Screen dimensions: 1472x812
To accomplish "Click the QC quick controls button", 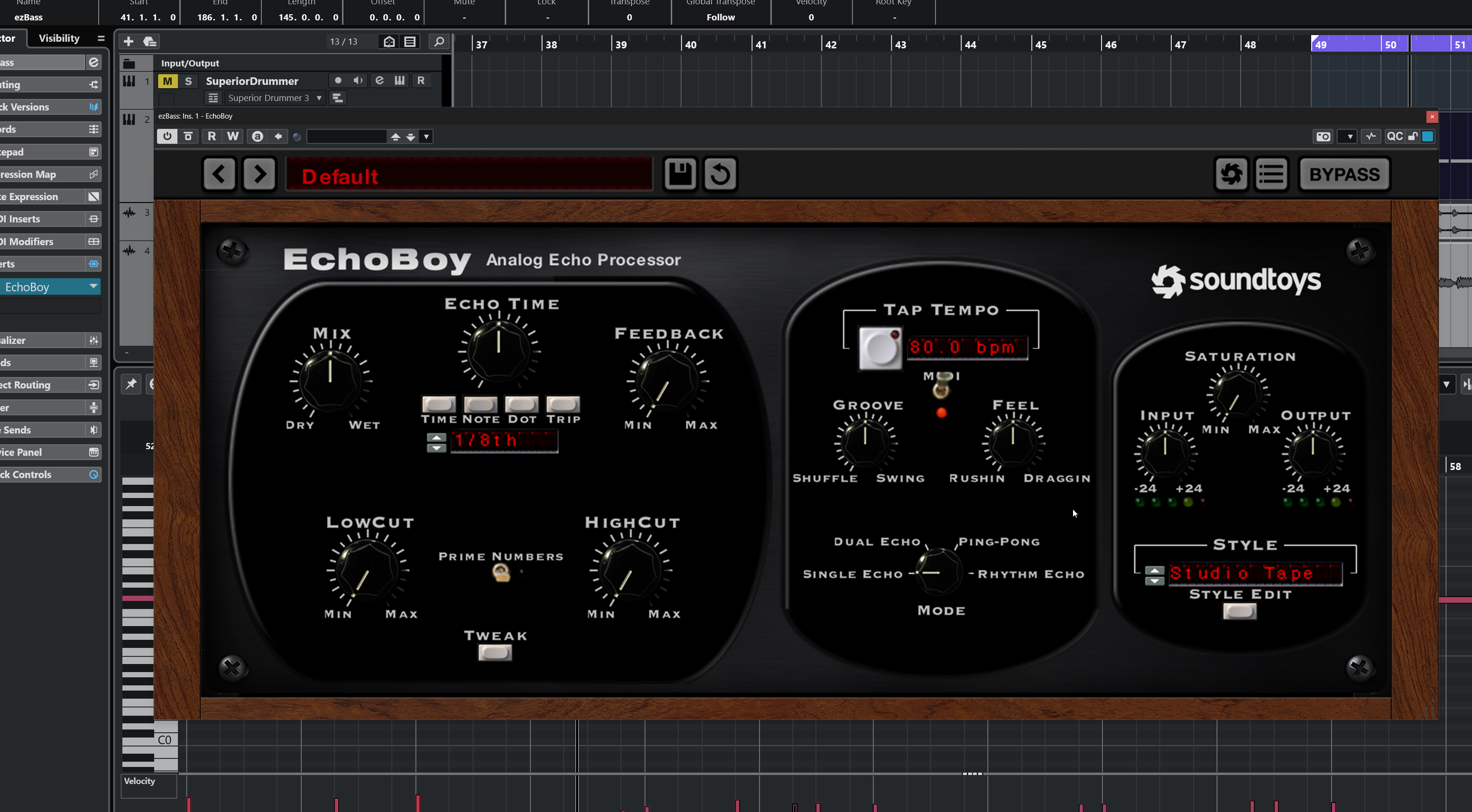I will (1394, 137).
